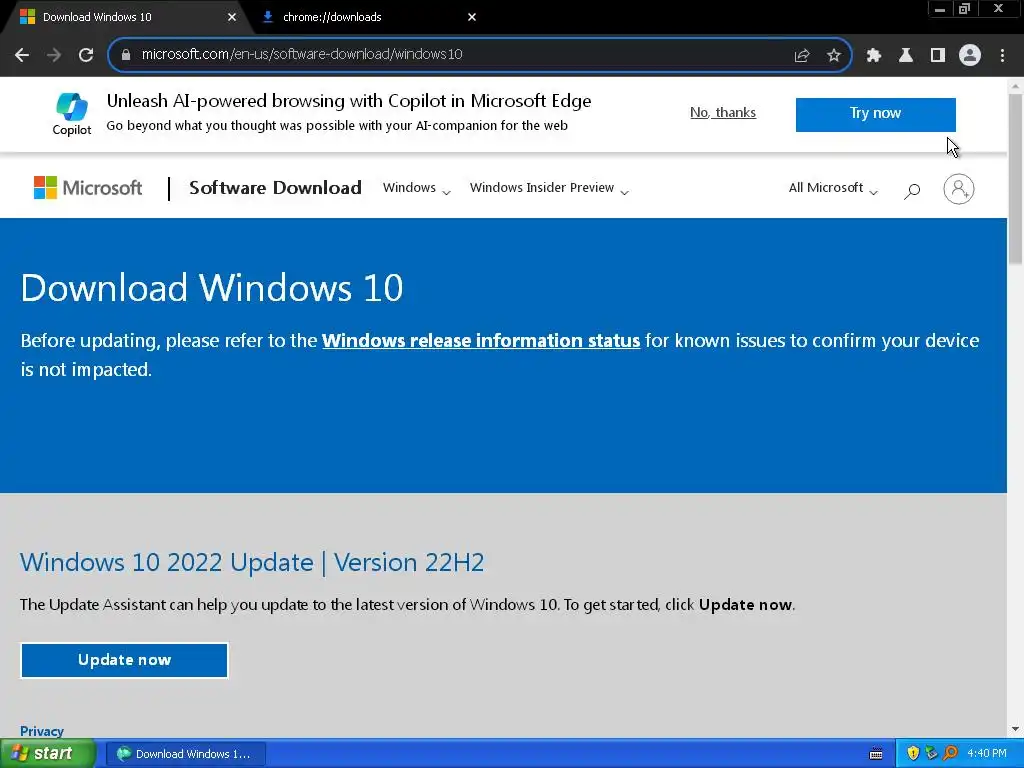Open the Windows Start button
Screen dimensions: 1024x768
(x=48, y=754)
